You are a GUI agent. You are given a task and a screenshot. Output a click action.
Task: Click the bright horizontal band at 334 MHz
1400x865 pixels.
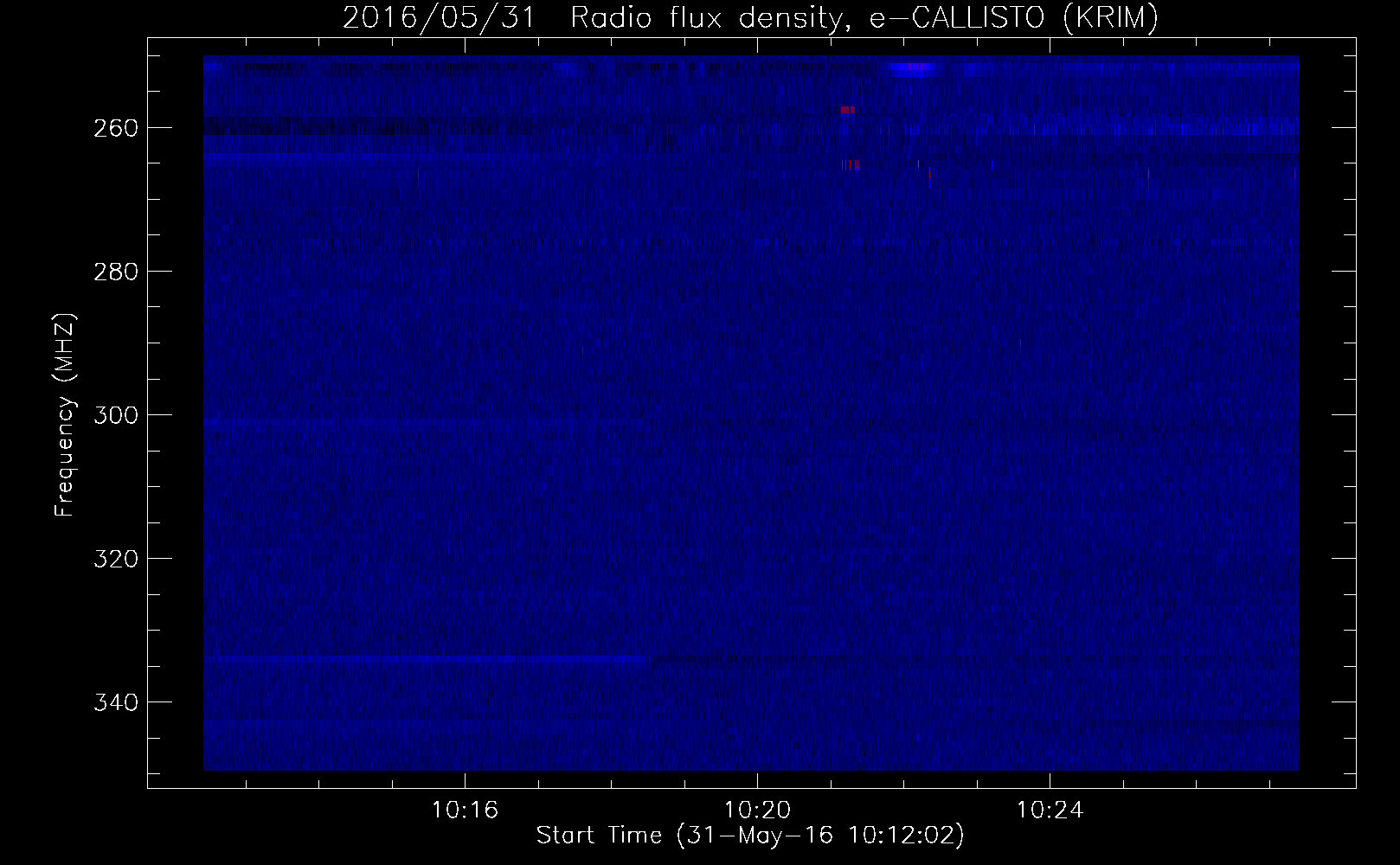(x=427, y=659)
